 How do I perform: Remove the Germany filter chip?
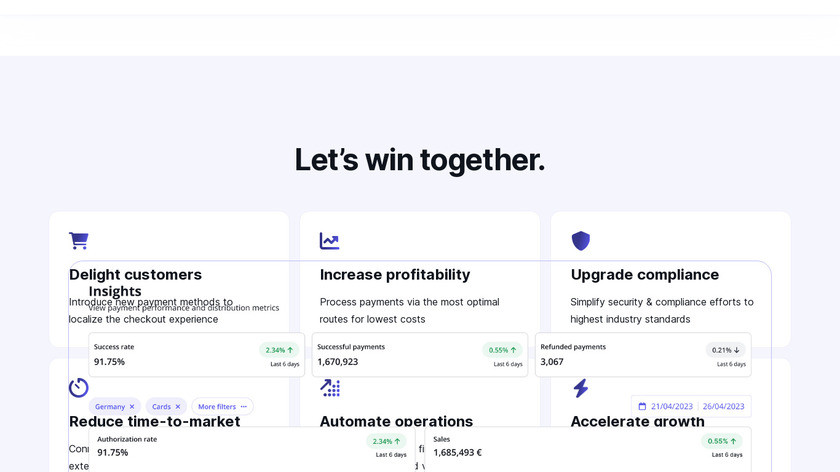click(132, 407)
